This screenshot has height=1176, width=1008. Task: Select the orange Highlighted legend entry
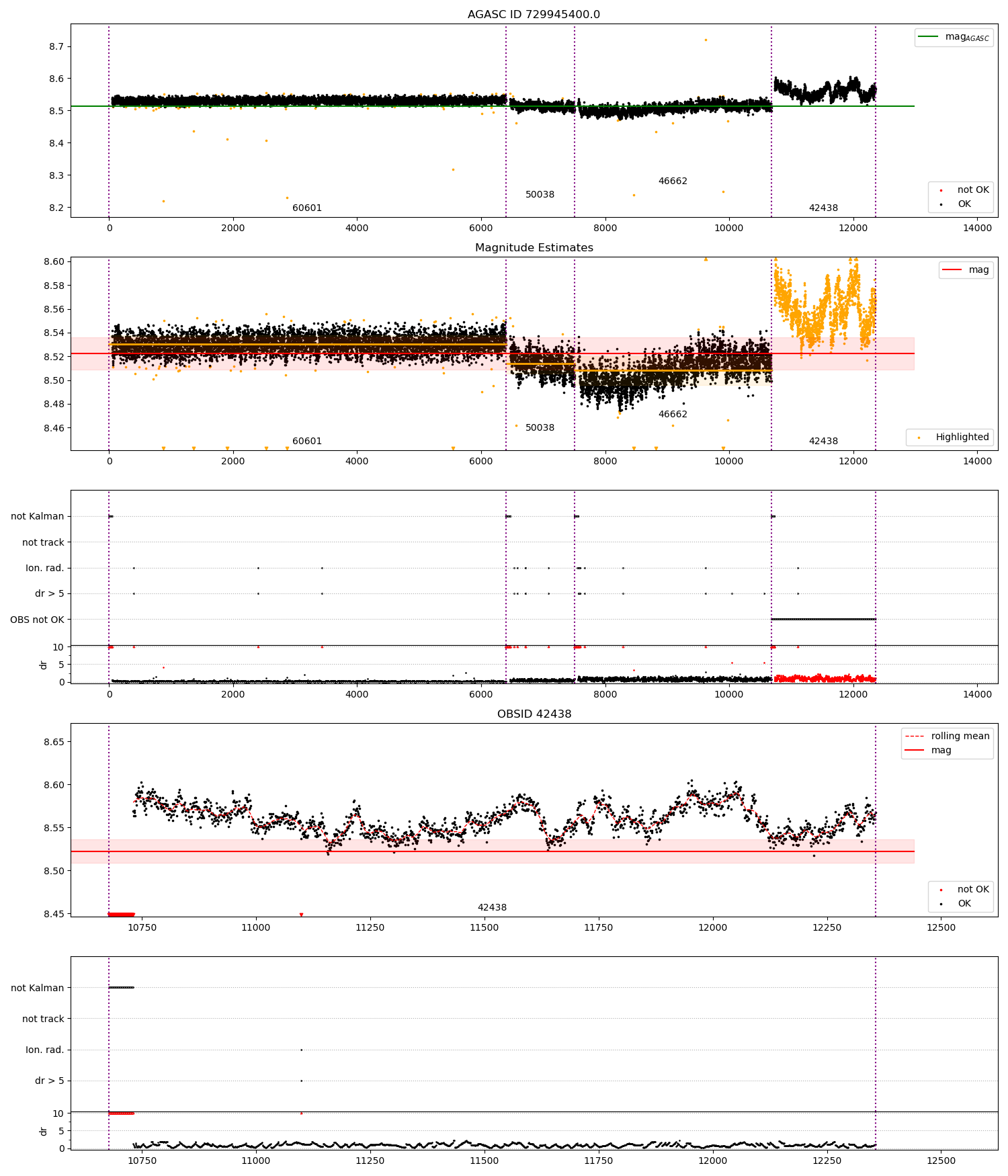(x=950, y=437)
